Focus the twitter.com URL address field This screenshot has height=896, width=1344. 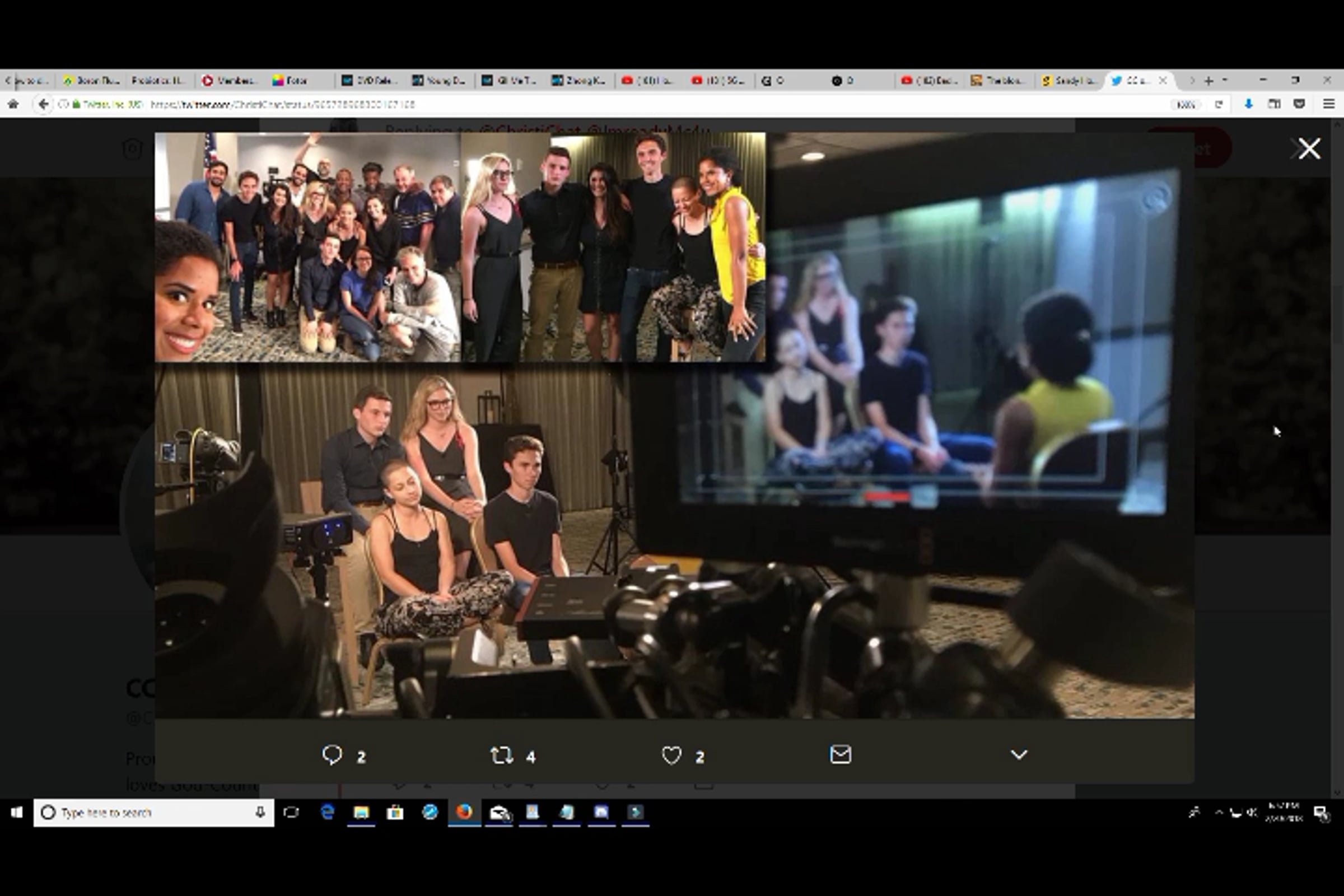[x=651, y=104]
